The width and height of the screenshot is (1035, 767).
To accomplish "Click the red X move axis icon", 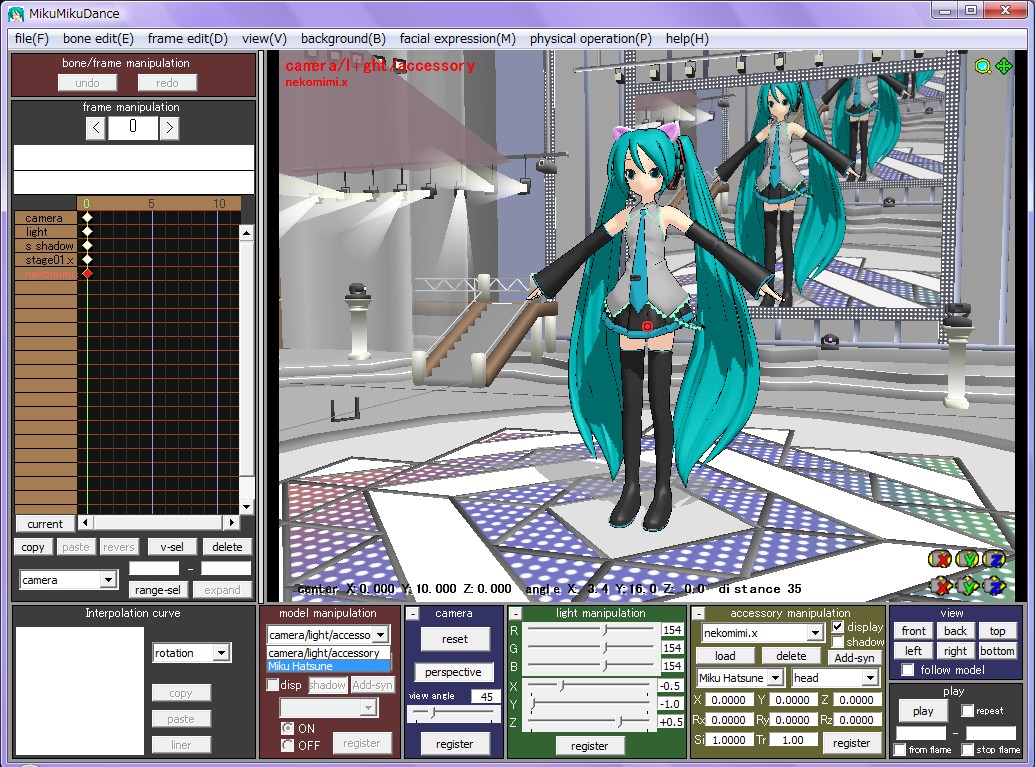I will [943, 585].
